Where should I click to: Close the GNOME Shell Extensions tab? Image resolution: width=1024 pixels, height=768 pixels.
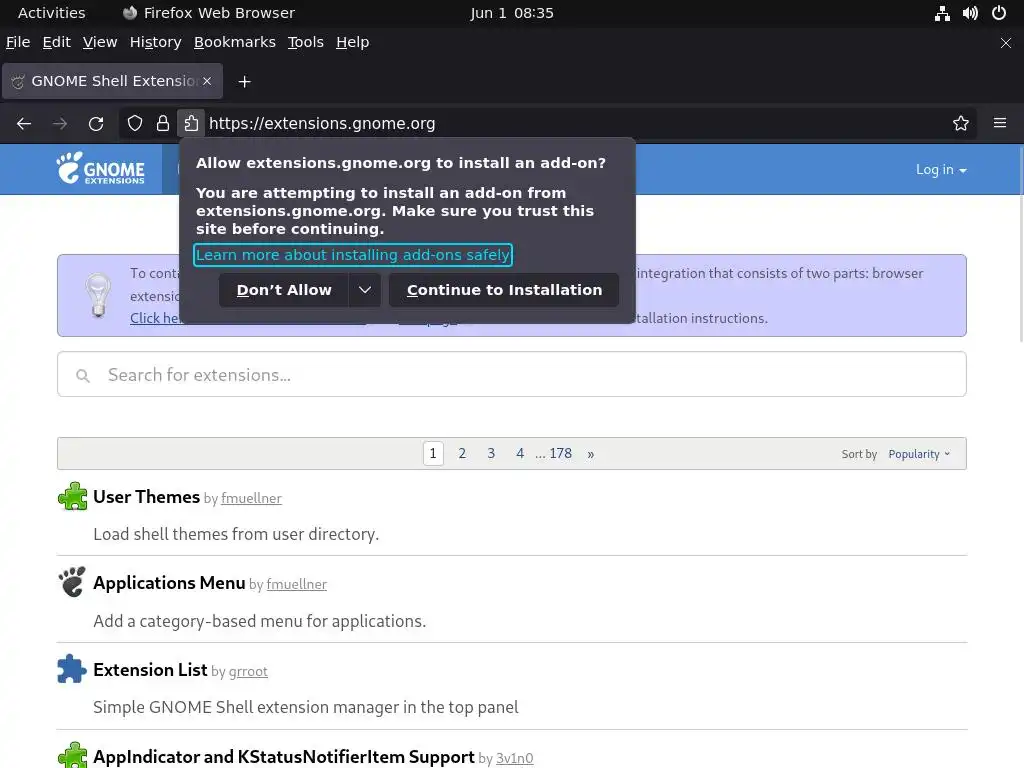[207, 81]
